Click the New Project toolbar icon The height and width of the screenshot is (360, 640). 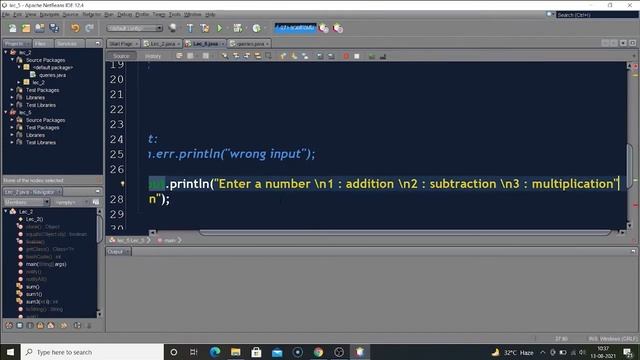(26, 28)
